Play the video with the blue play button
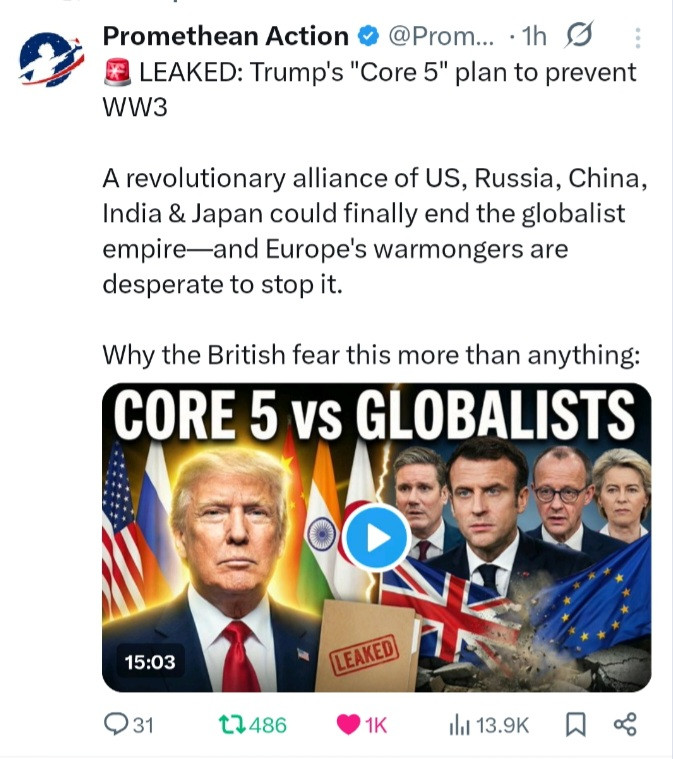The height and width of the screenshot is (759, 673). [377, 538]
